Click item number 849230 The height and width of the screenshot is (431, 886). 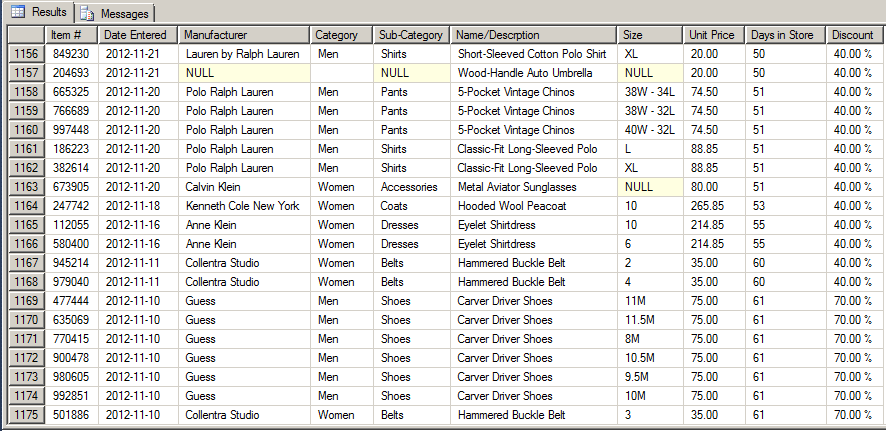tap(72, 54)
